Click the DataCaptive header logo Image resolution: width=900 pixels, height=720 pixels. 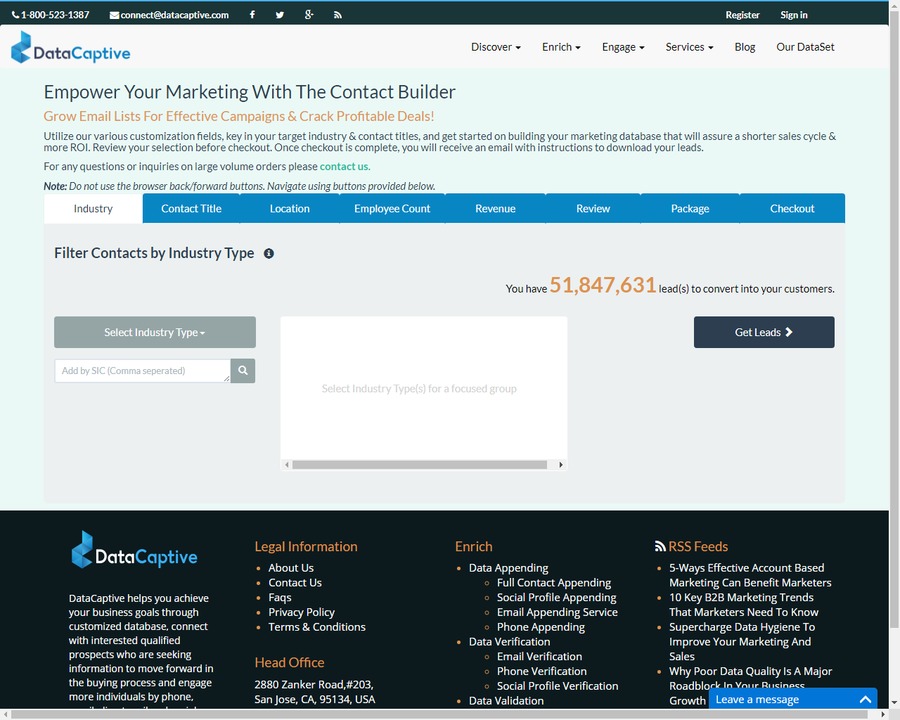click(71, 47)
